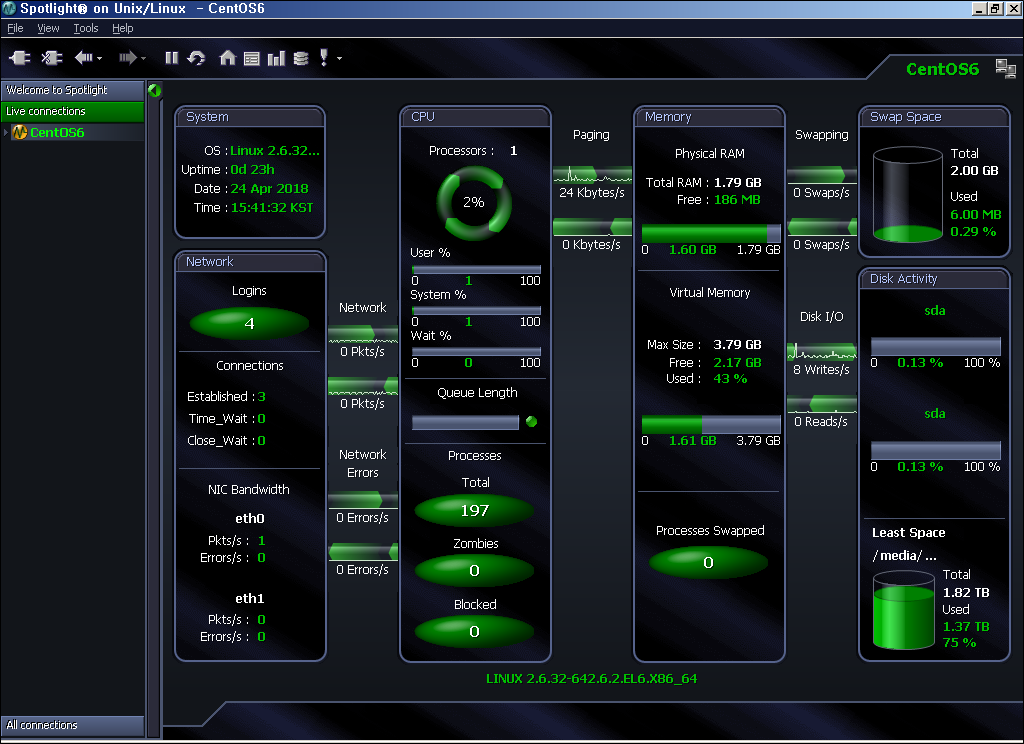Viewport: 1024px width, 744px height.
Task: Click the Logins count green oval
Action: tap(249, 323)
